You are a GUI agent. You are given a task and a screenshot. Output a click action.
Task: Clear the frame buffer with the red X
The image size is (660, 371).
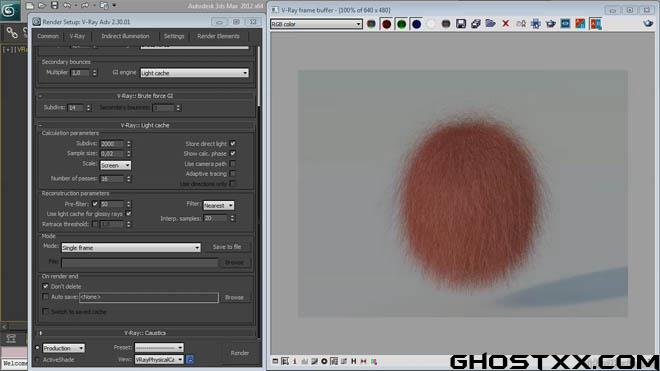[x=506, y=24]
